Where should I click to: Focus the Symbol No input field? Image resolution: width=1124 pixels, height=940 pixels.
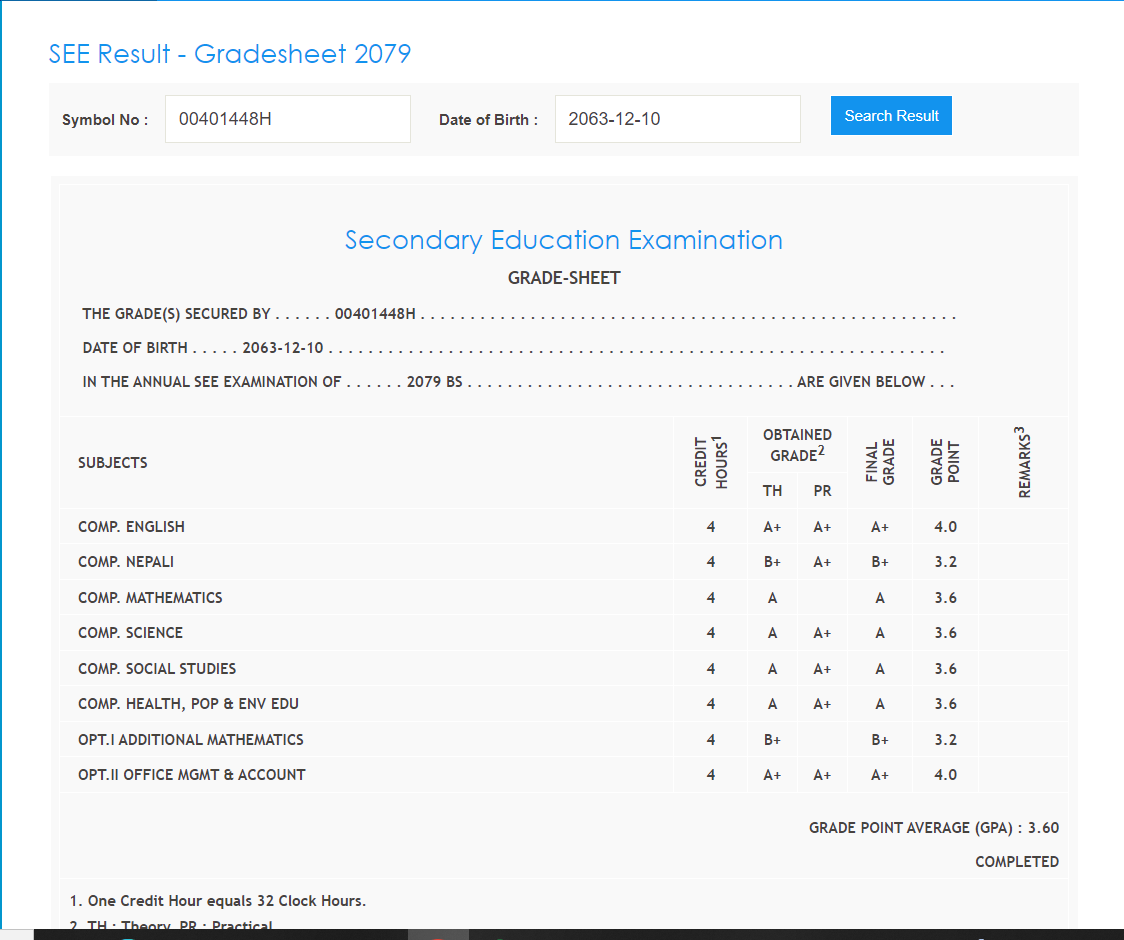pyautogui.click(x=287, y=119)
